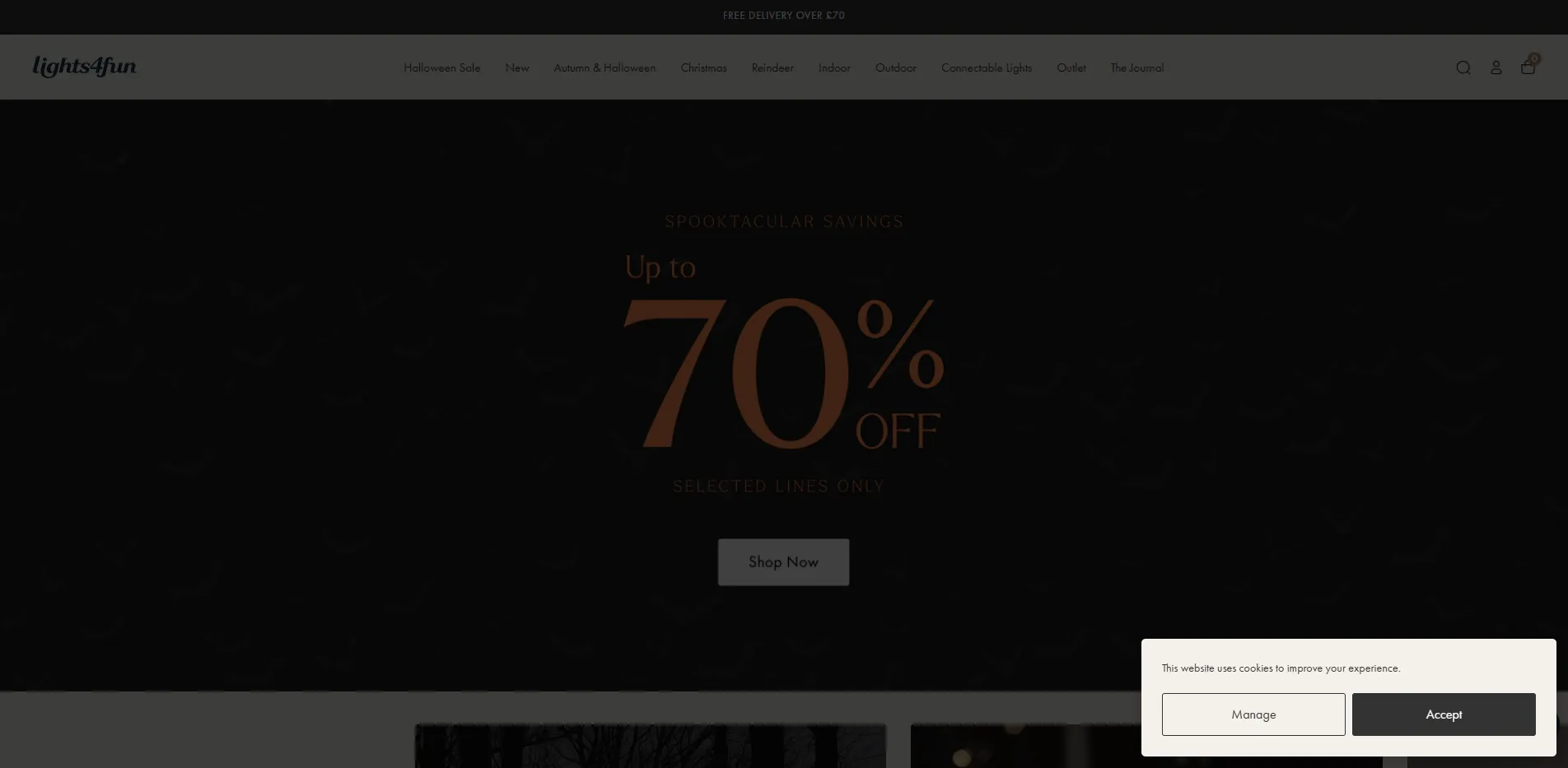Image resolution: width=1568 pixels, height=768 pixels.
Task: Open the dark trees product thumbnail
Action: click(651, 746)
